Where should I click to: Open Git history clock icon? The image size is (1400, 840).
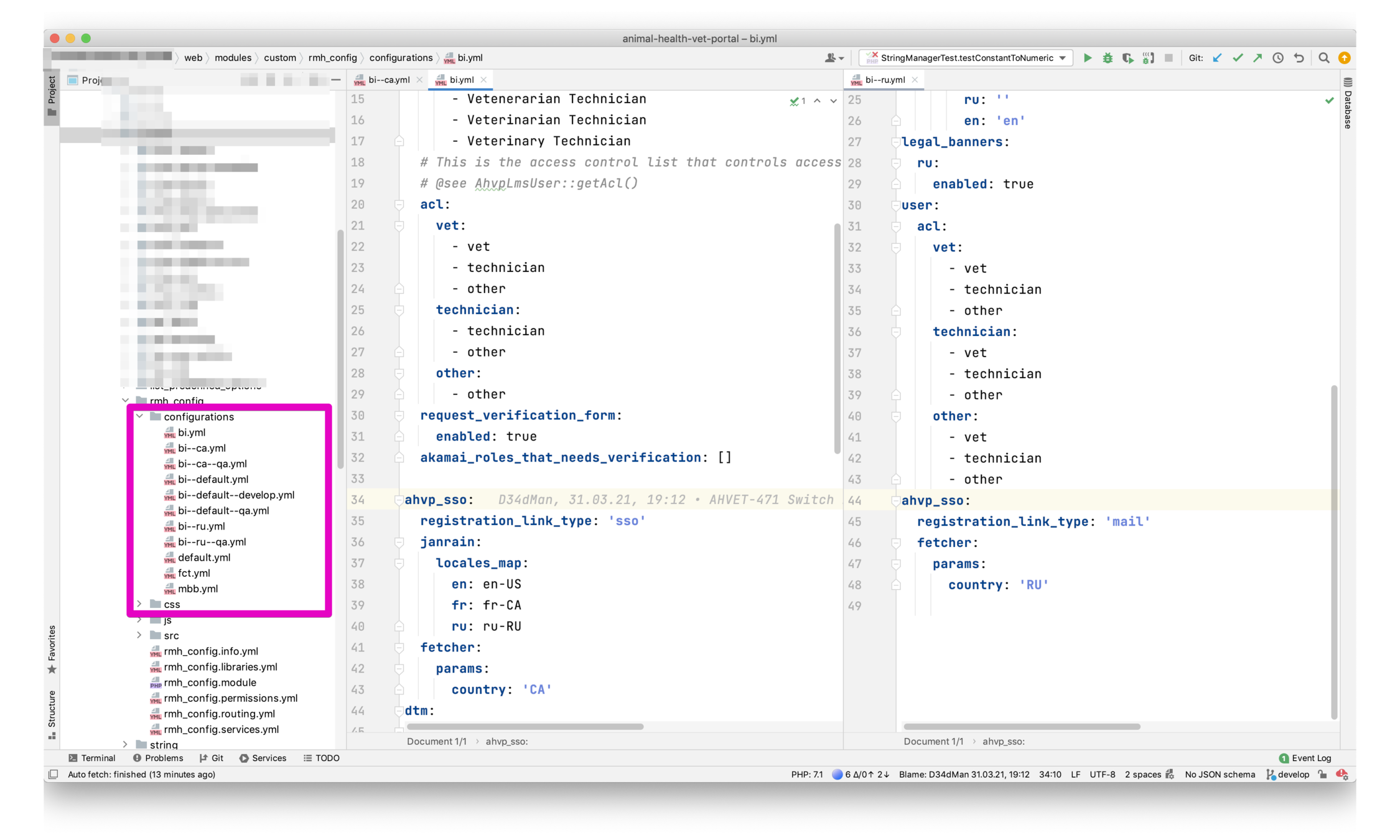pyautogui.click(x=1278, y=58)
